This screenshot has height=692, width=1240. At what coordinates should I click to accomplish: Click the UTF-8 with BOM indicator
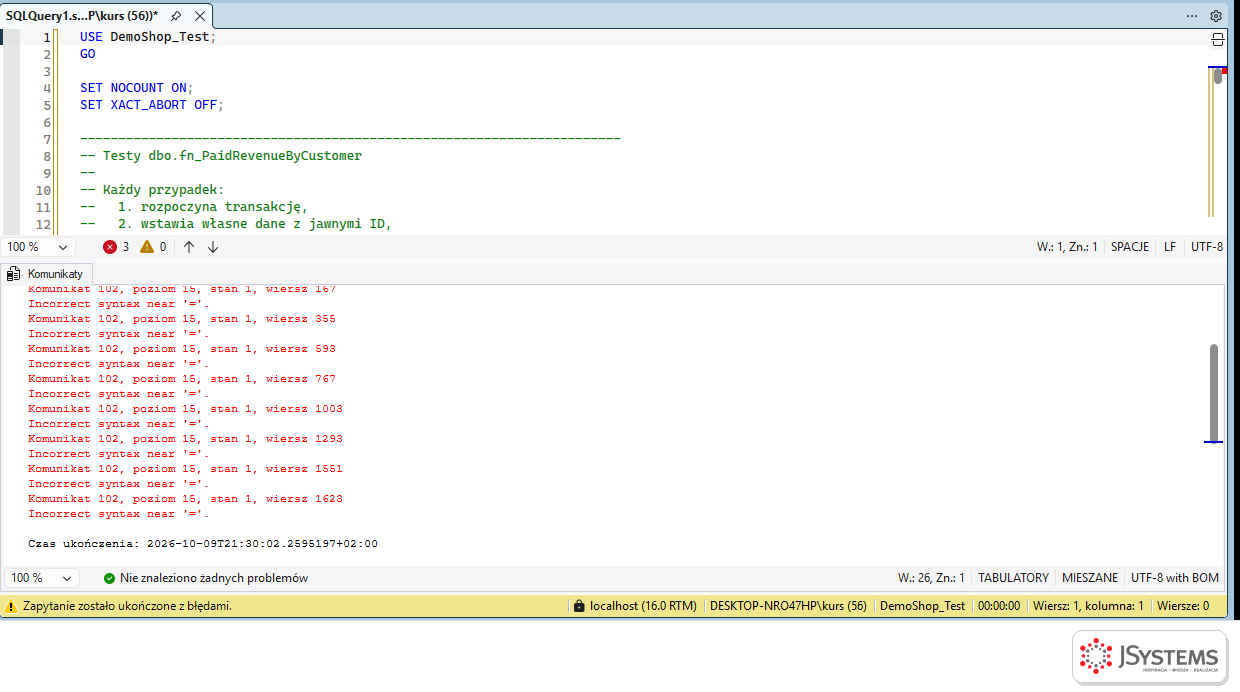pyautogui.click(x=1175, y=578)
